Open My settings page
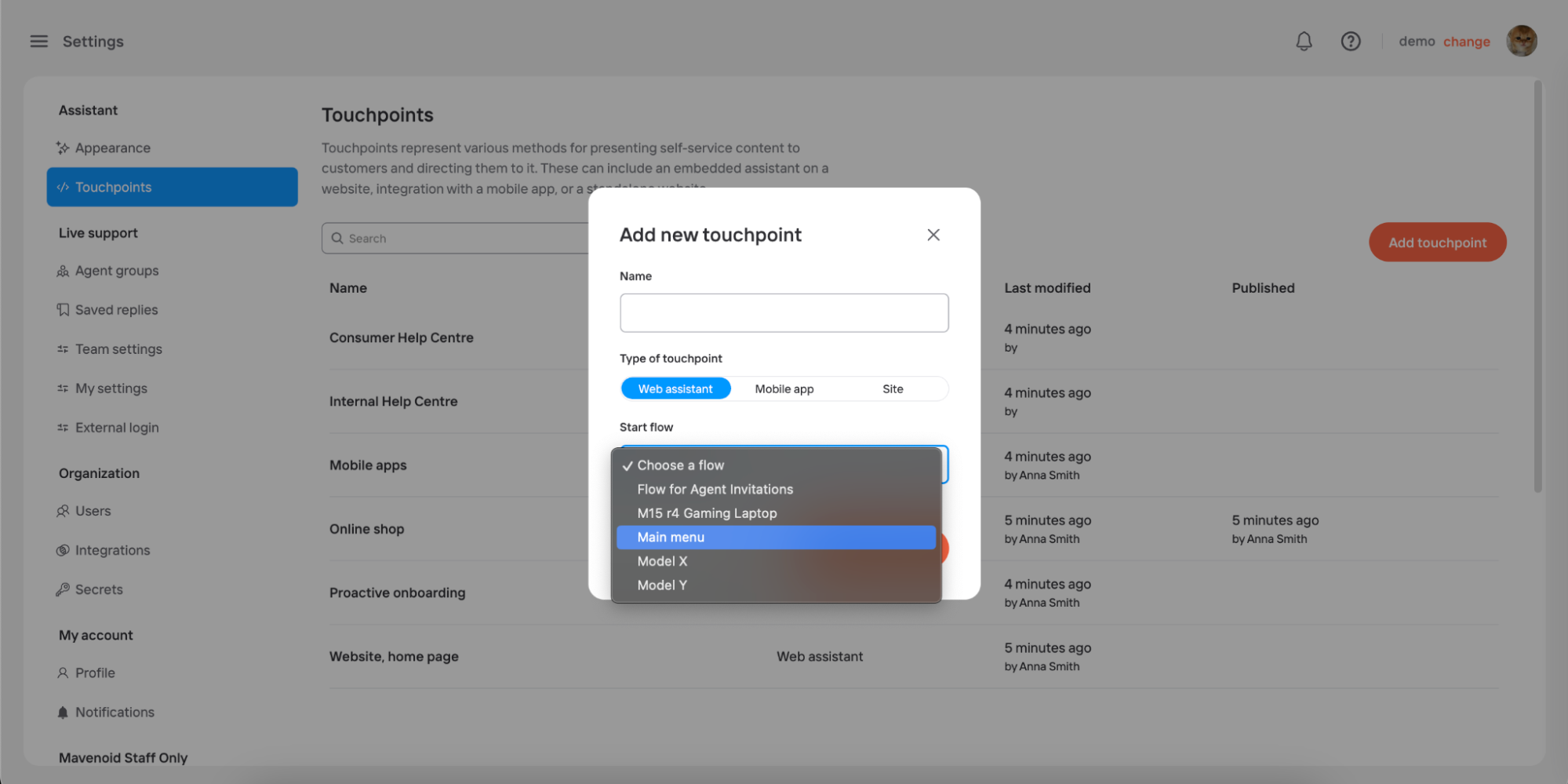This screenshot has width=1568, height=784. coord(172,388)
